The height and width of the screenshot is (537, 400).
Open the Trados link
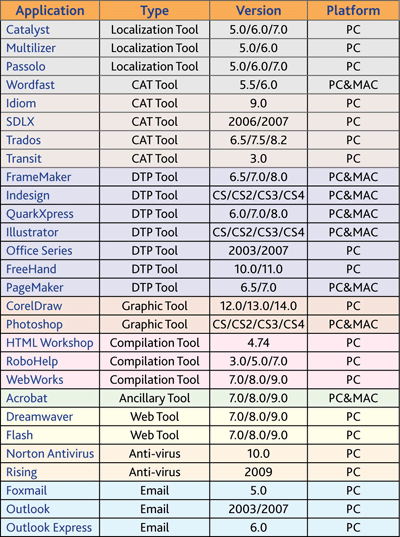tap(23, 140)
